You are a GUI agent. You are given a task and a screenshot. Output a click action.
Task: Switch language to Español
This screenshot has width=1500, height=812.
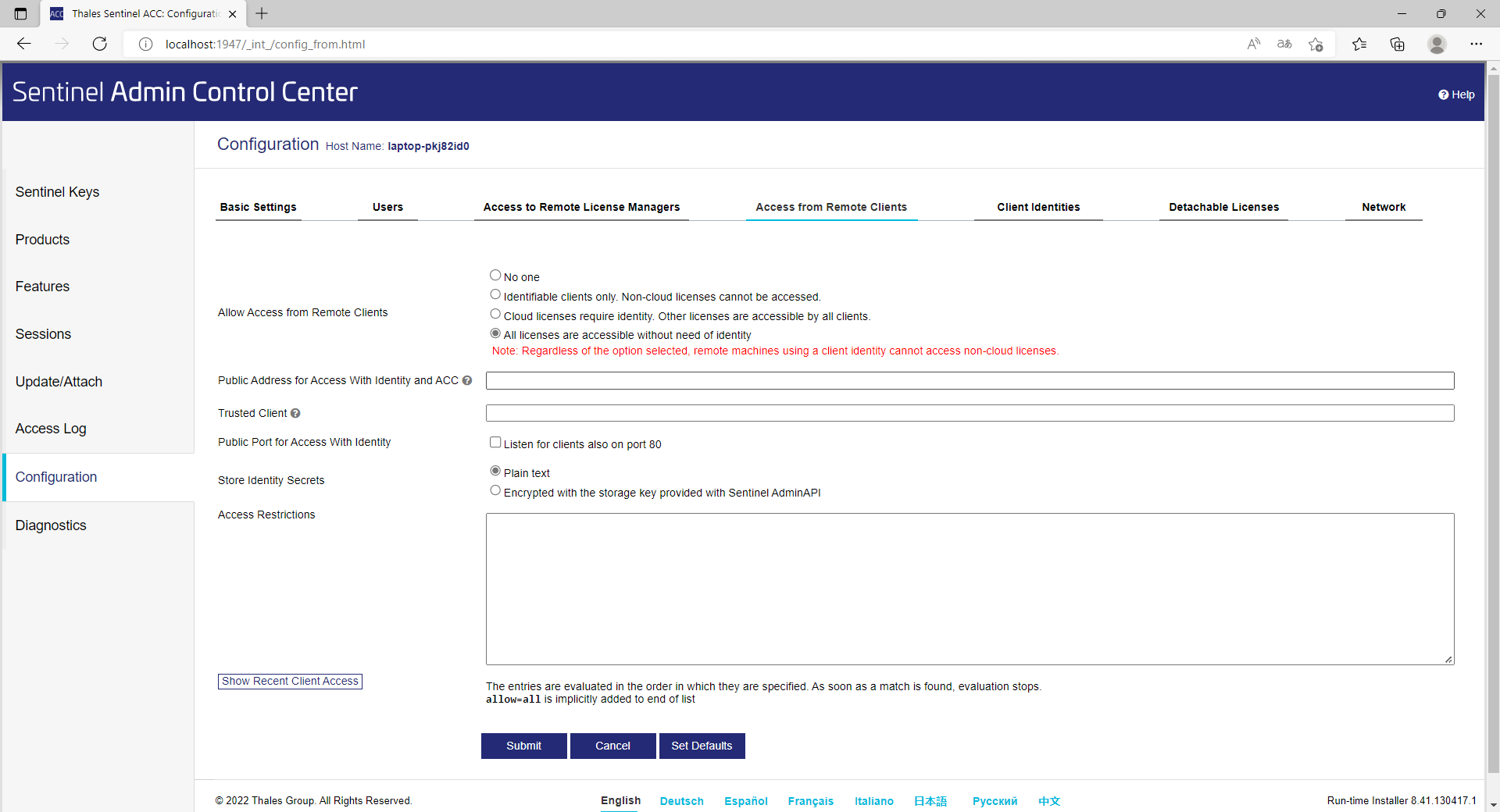pos(745,801)
